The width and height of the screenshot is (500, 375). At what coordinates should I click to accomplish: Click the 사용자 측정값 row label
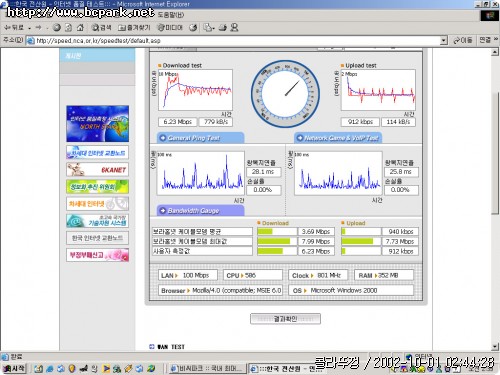pyautogui.click(x=202, y=251)
